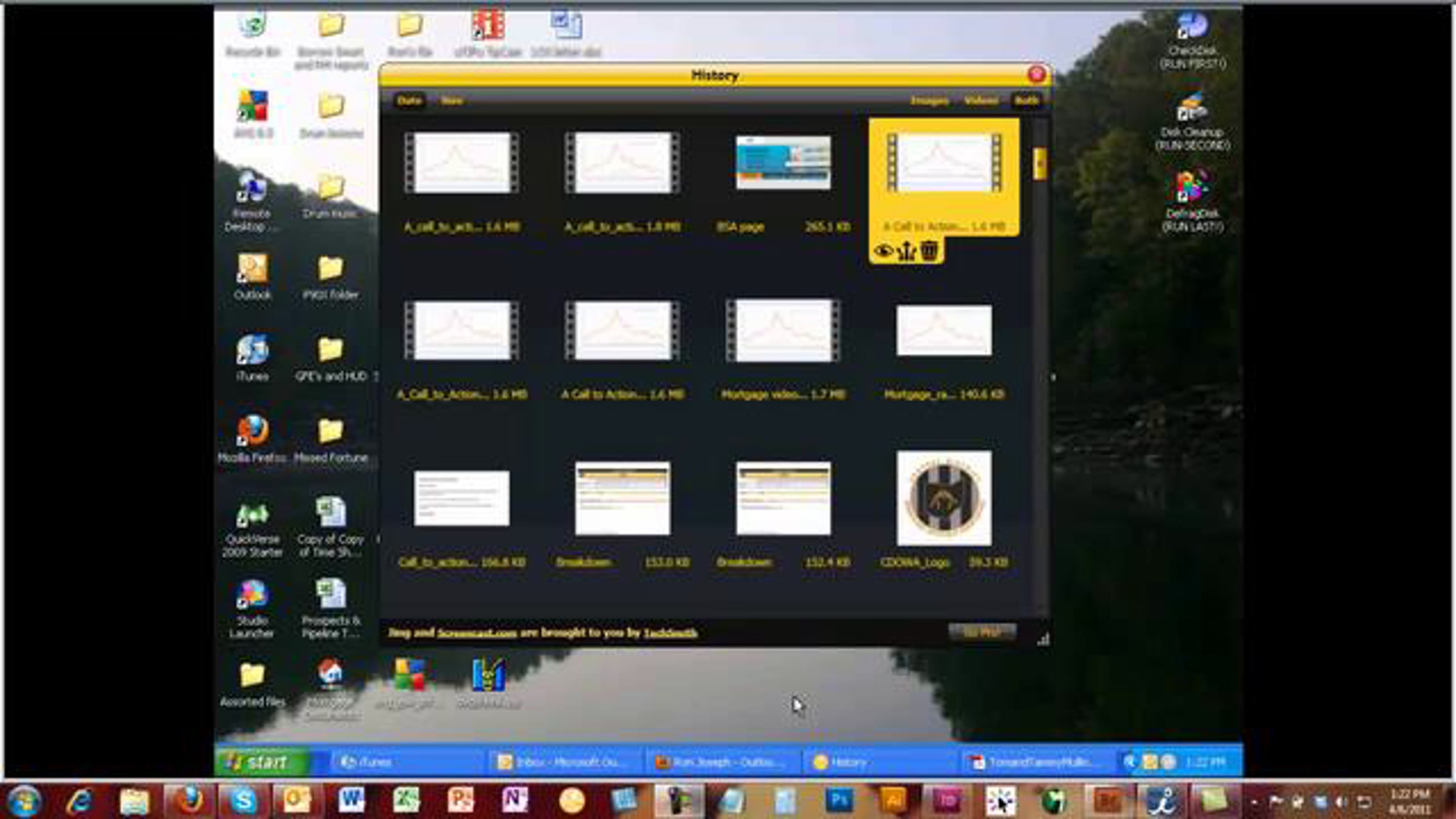
Task: Delete selected capture using trash icon
Action: tap(929, 251)
